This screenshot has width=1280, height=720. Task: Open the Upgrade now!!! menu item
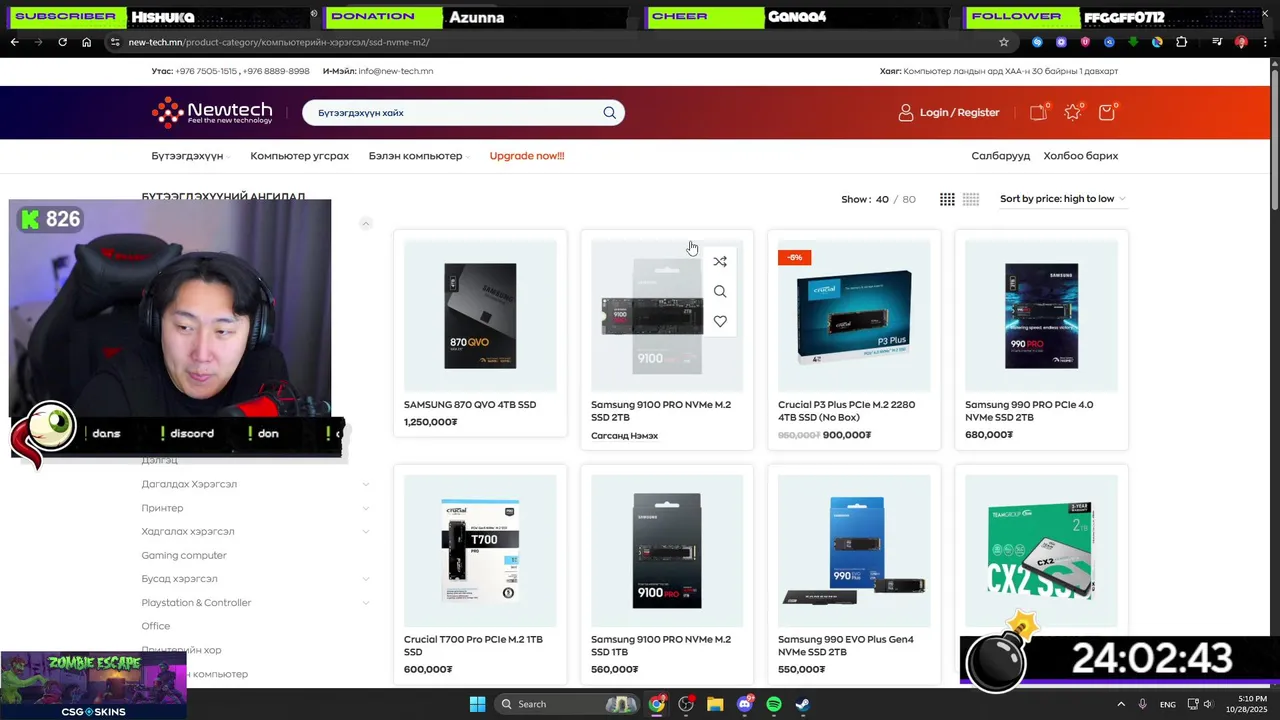[x=527, y=156]
